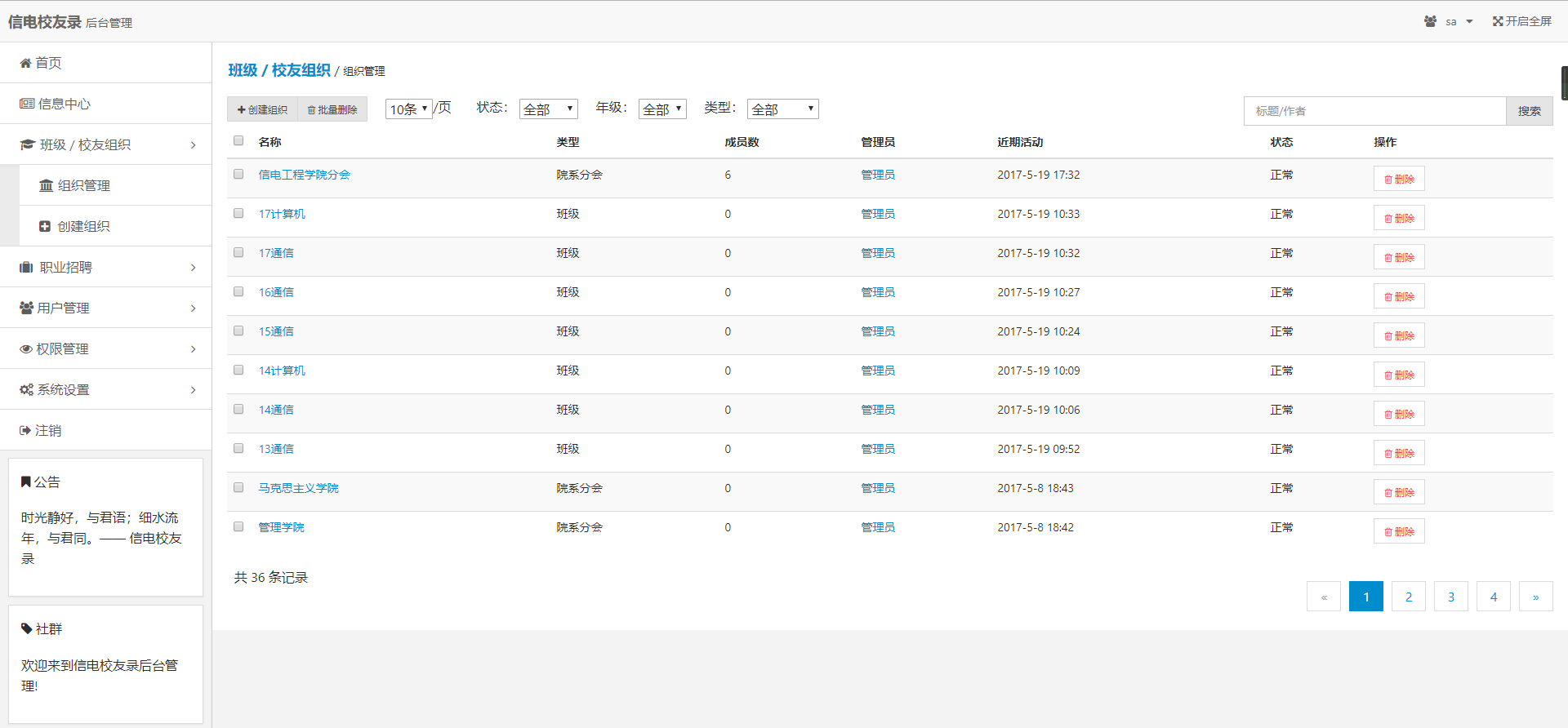Click the sign-out icon beside 注销

(25, 431)
